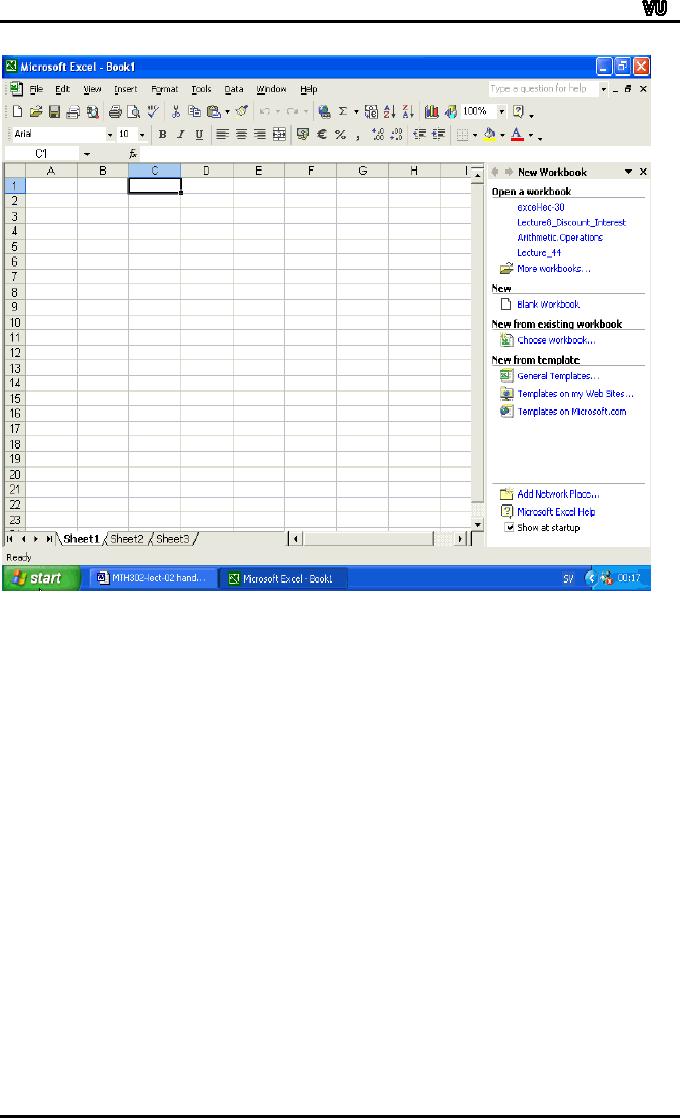Select the Format Painter brush icon
The width and height of the screenshot is (680, 1119).
[x=242, y=111]
